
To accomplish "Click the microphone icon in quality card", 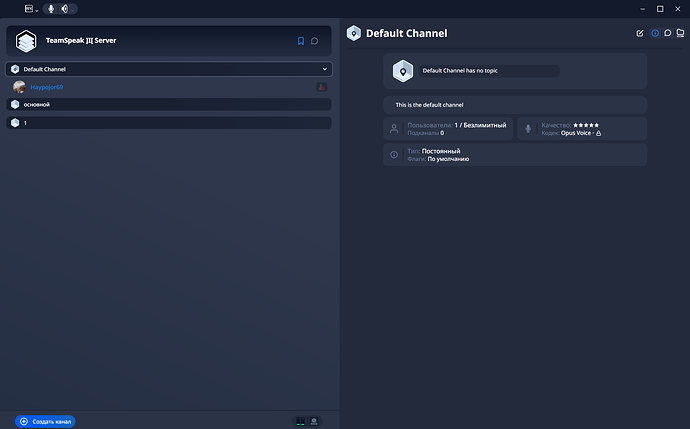I will point(528,128).
